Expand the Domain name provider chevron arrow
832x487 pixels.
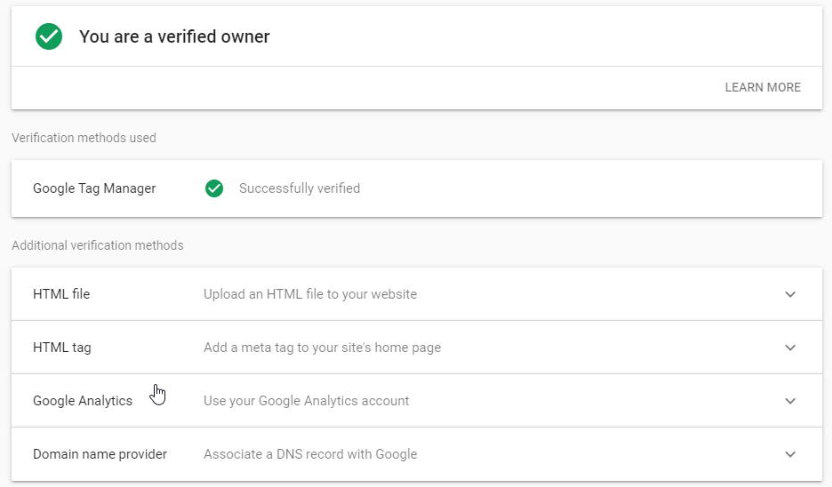coord(790,454)
